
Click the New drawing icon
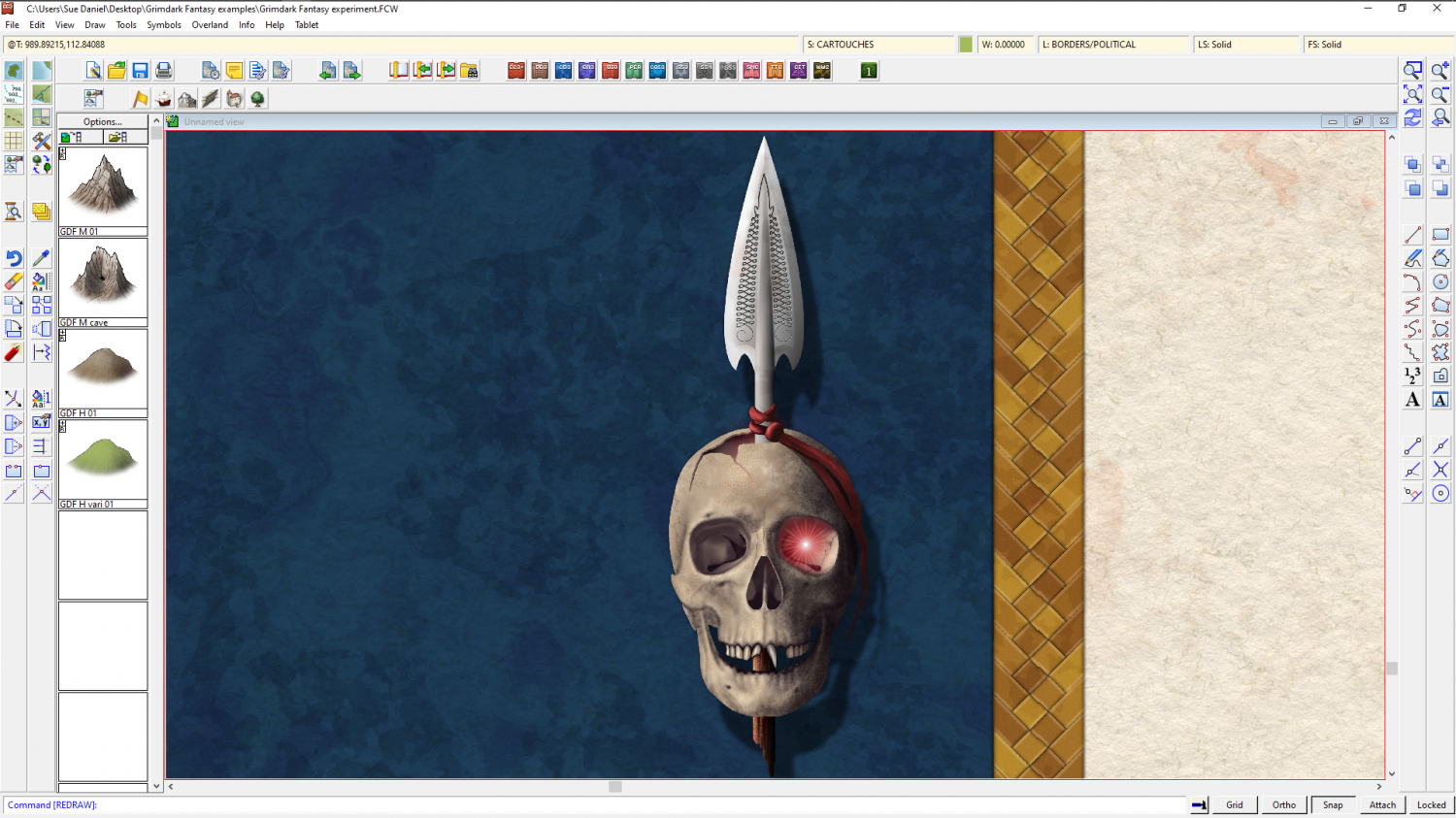click(x=93, y=71)
